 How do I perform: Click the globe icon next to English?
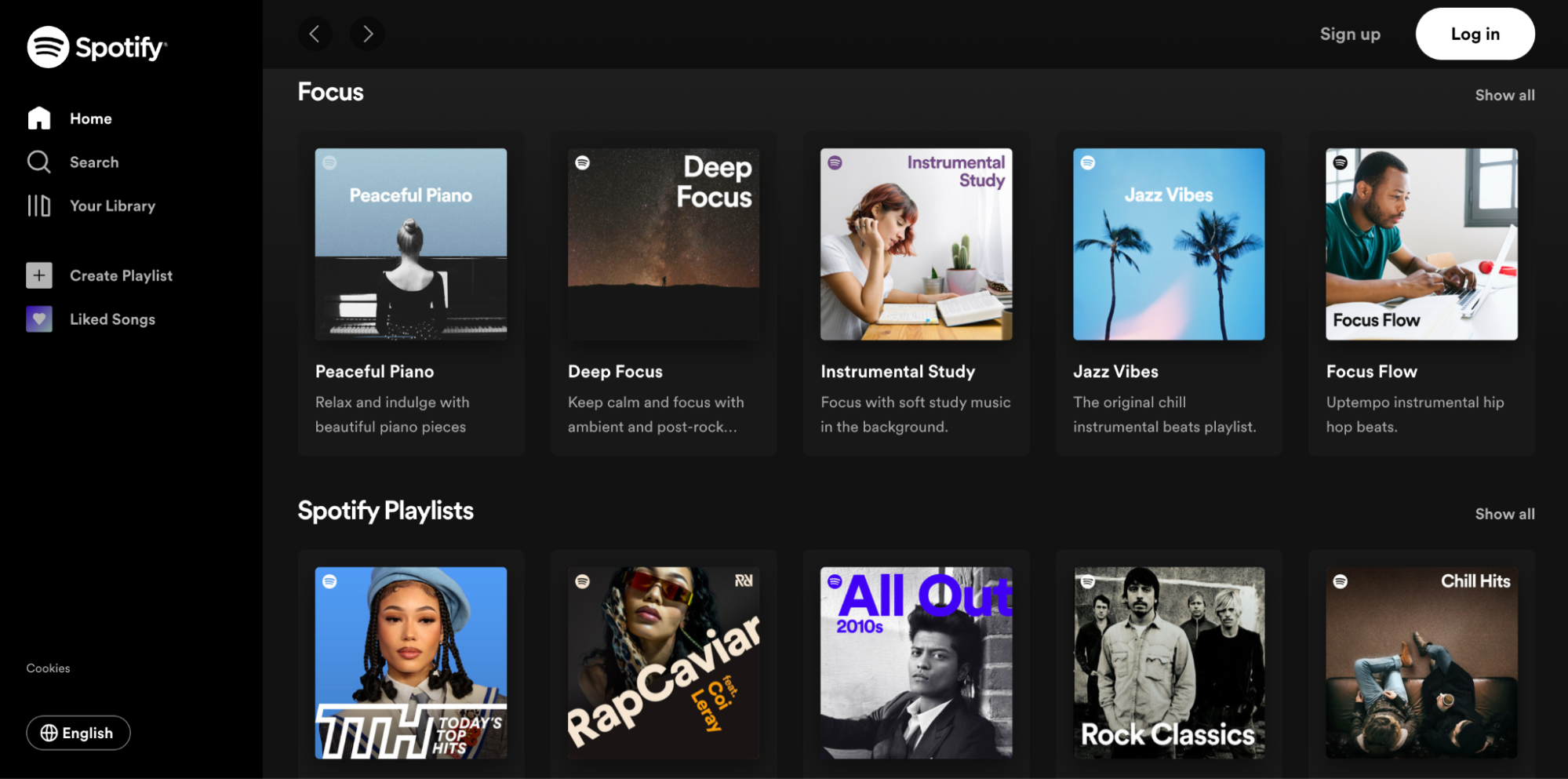(x=49, y=733)
